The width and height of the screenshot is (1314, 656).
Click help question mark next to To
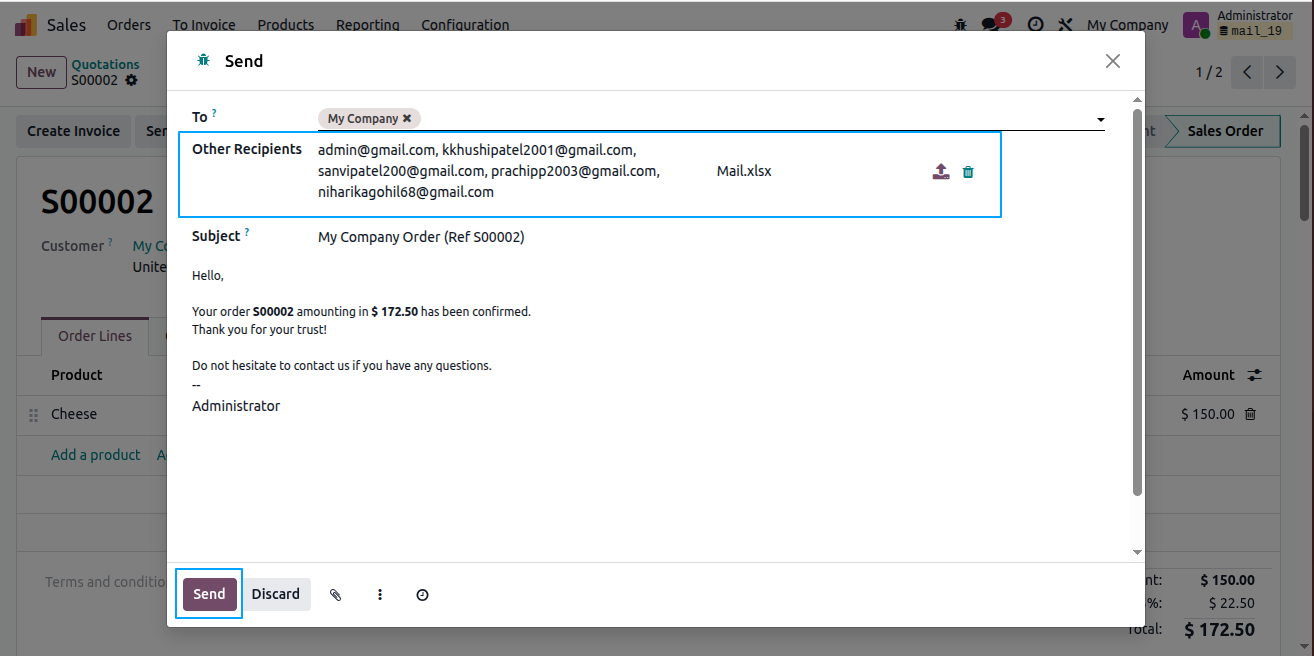coord(214,114)
